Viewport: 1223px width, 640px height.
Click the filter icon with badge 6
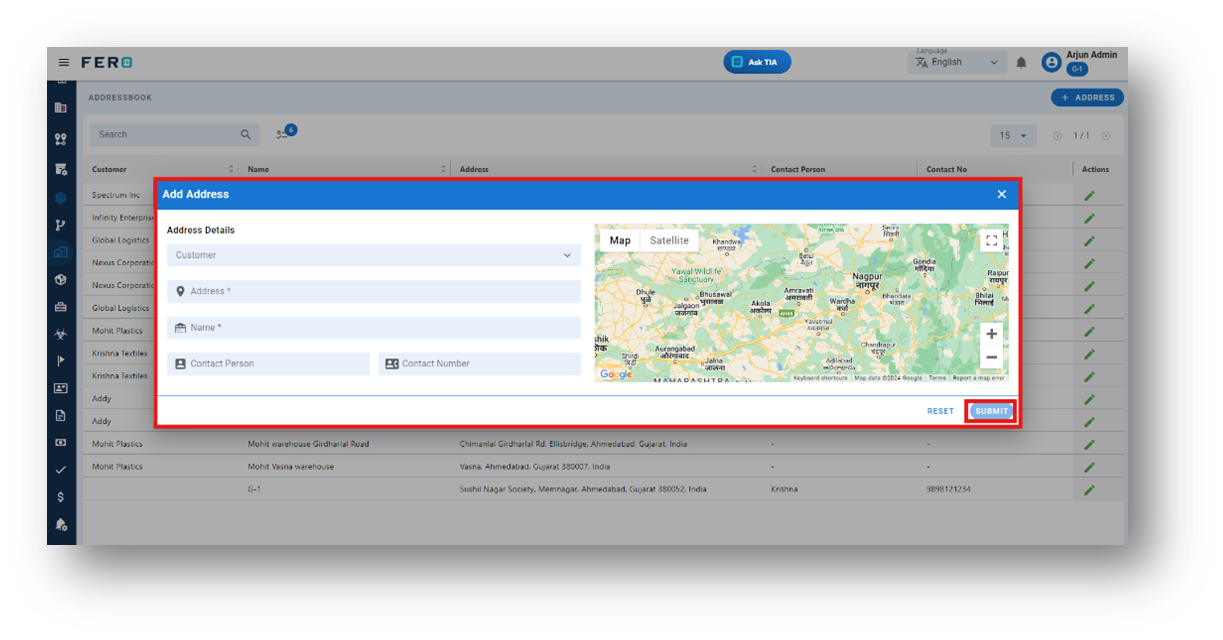pyautogui.click(x=284, y=134)
